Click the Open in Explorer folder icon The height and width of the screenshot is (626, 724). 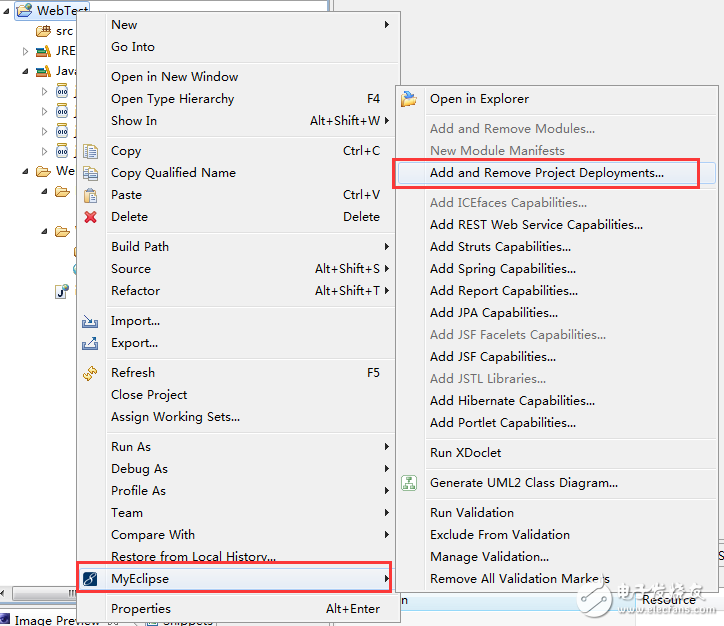(409, 99)
